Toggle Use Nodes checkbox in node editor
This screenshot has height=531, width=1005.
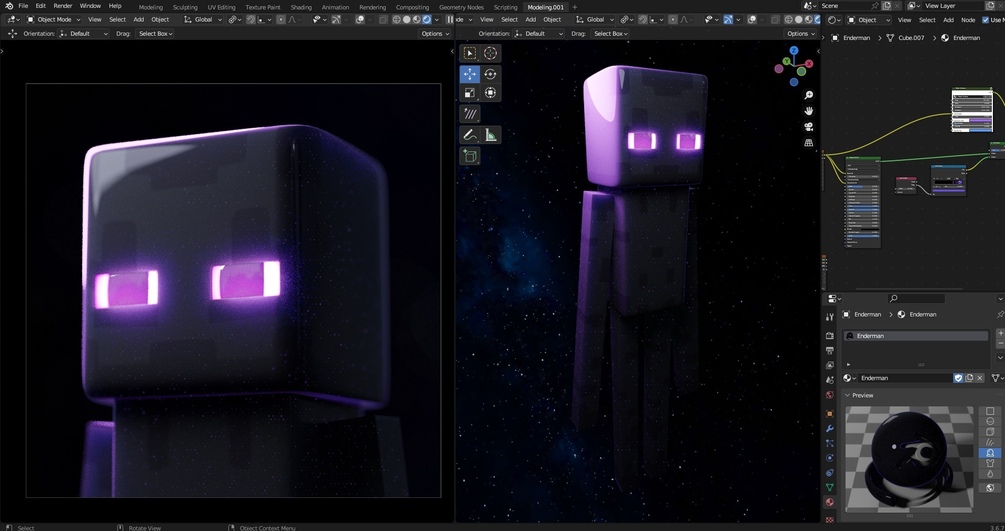(x=985, y=20)
